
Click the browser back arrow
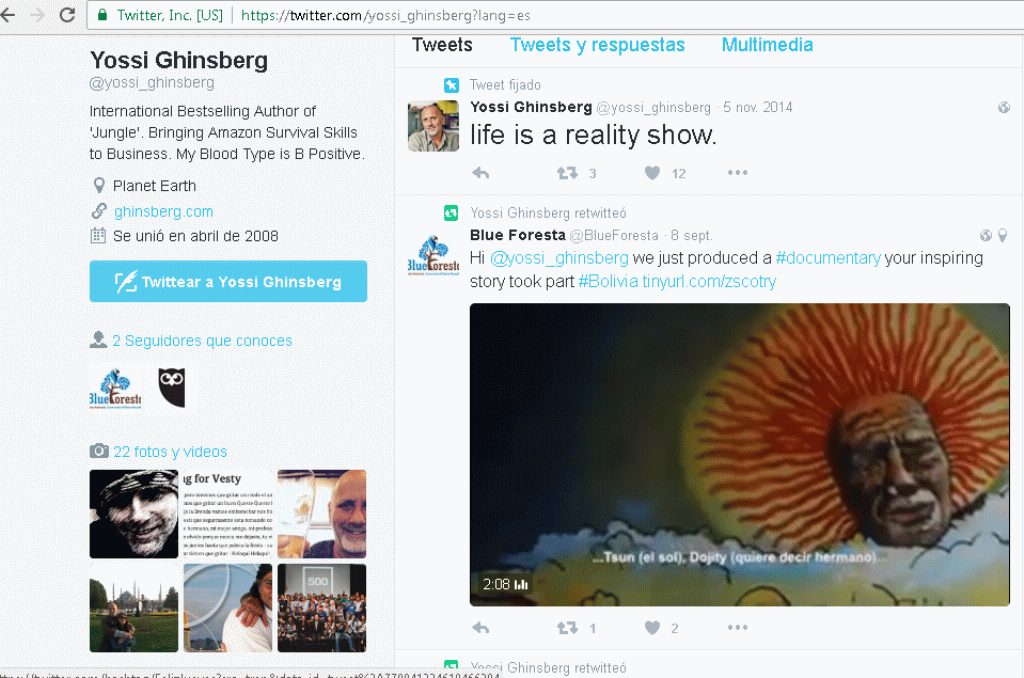(7, 14)
